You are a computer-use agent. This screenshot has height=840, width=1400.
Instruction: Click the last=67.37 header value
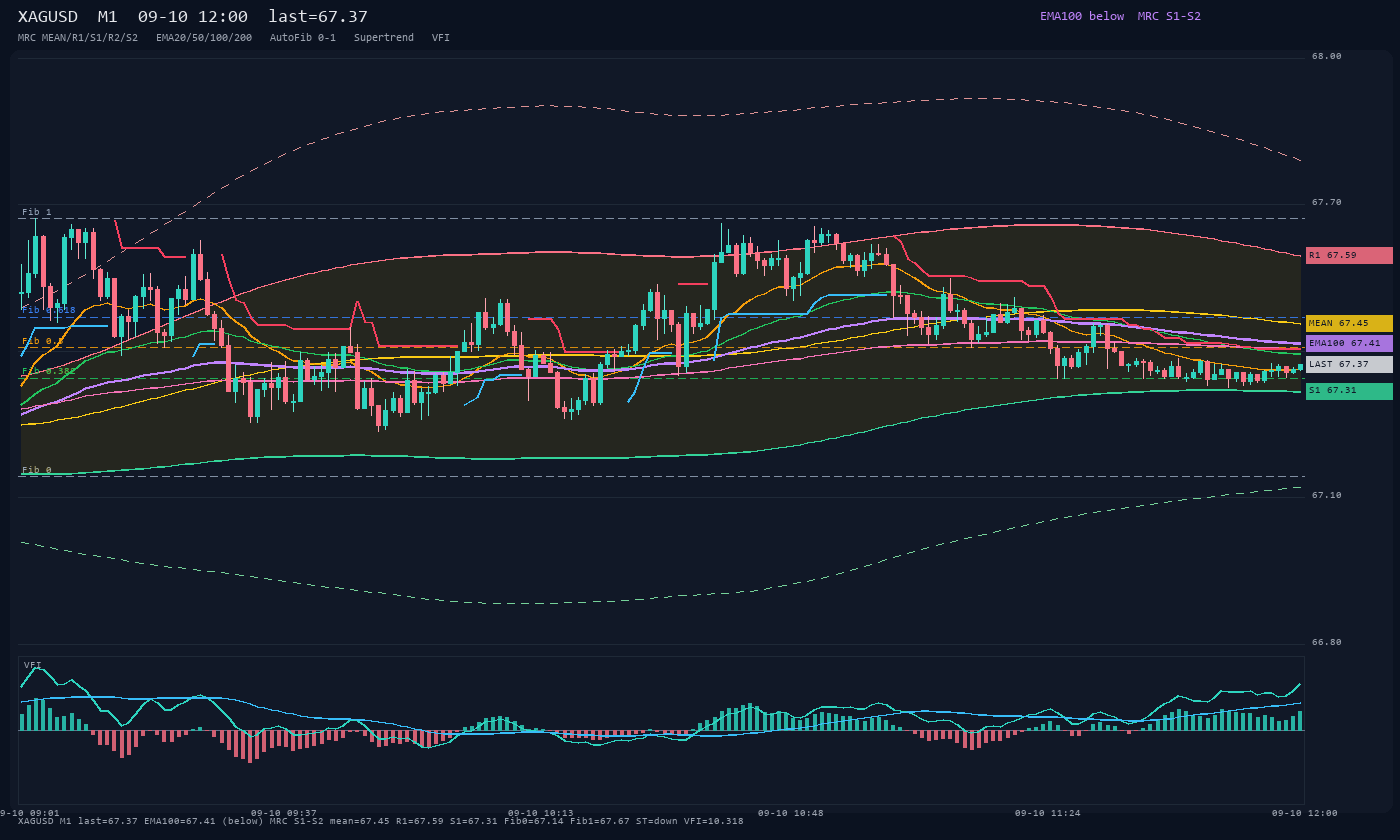(318, 17)
